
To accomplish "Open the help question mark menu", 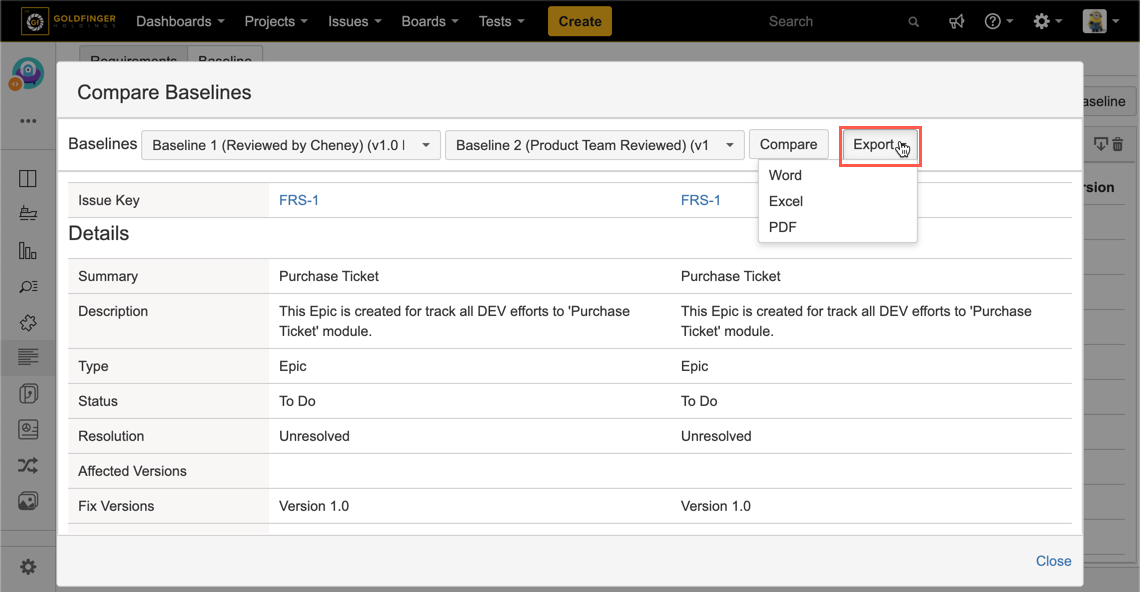I will tap(998, 21).
